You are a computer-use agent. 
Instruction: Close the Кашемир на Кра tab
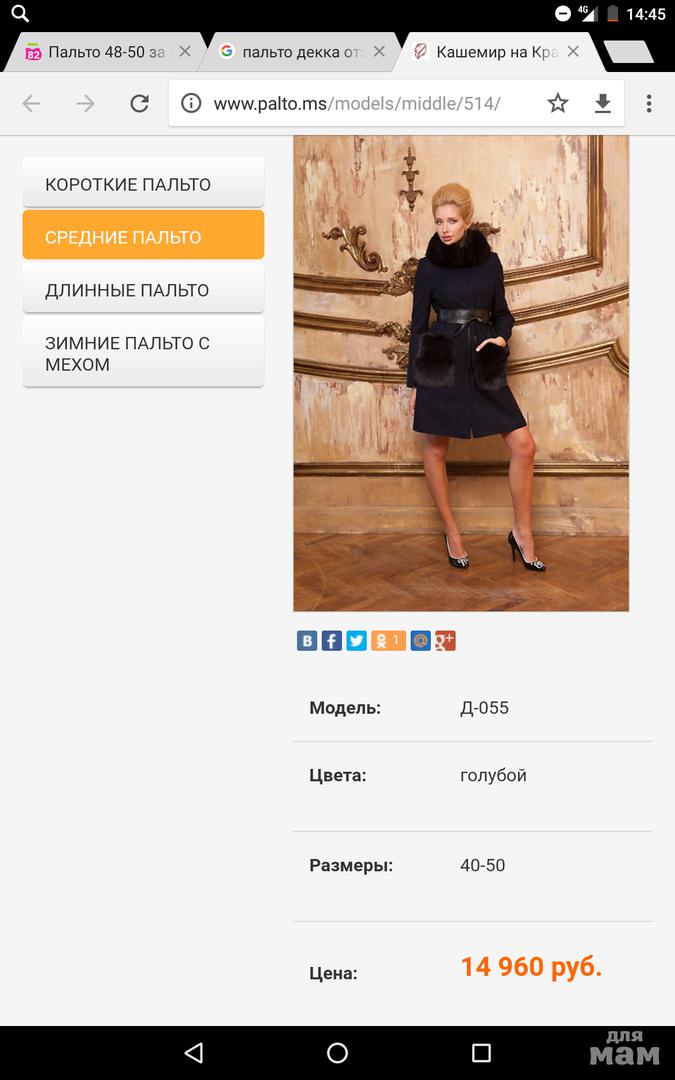[x=573, y=52]
